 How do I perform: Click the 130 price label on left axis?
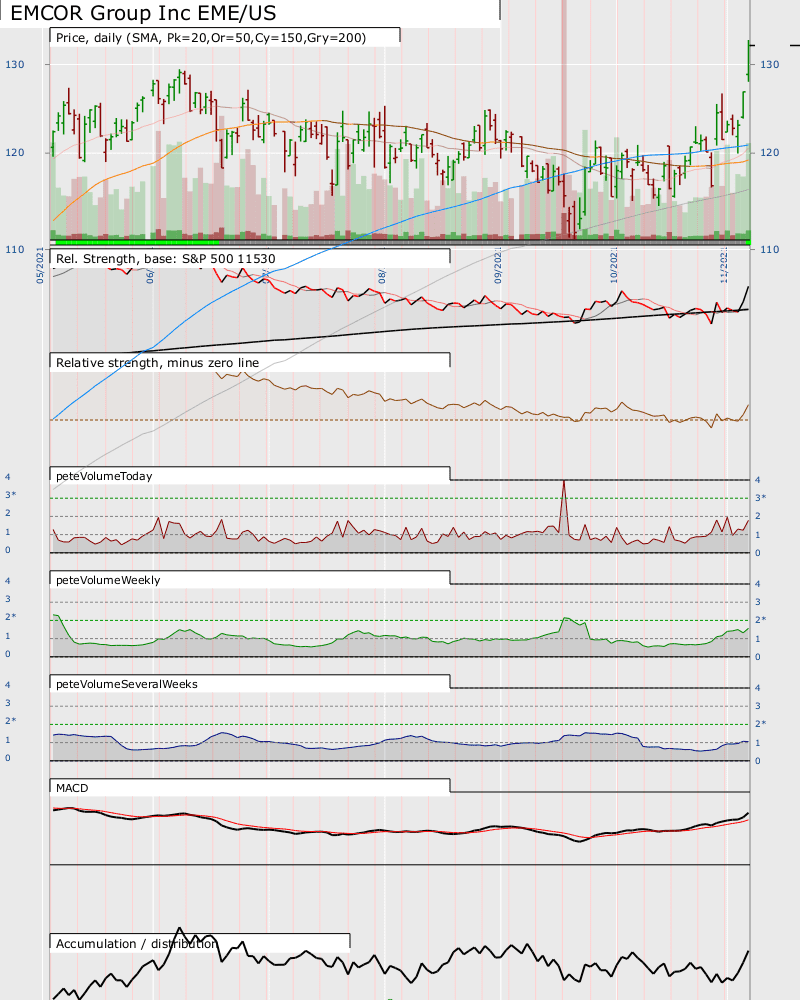pyautogui.click(x=15, y=64)
